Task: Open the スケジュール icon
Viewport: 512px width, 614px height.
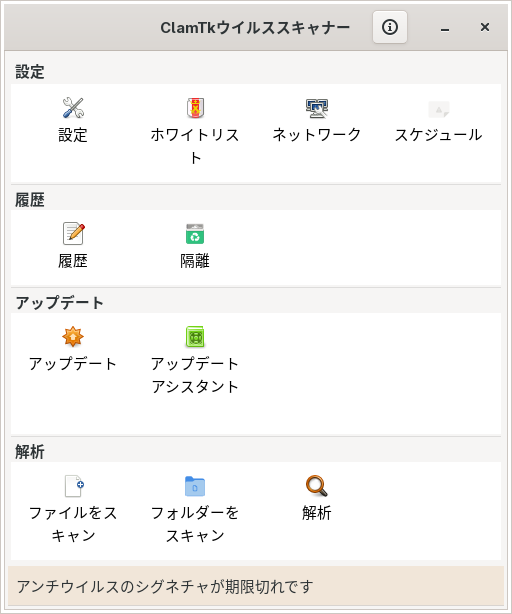Action: click(438, 109)
